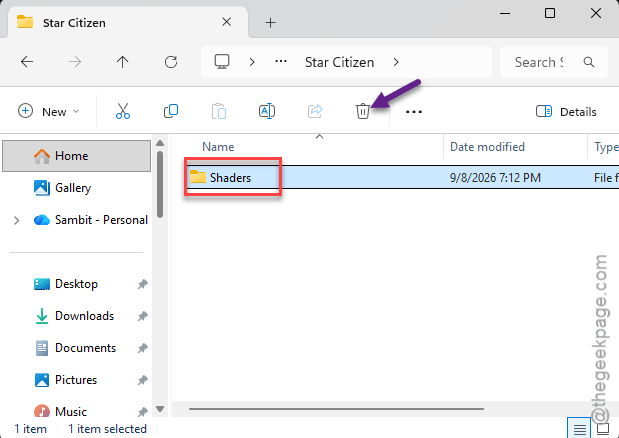Minimize the File Explorer window
619x438 pixels.
(x=505, y=13)
